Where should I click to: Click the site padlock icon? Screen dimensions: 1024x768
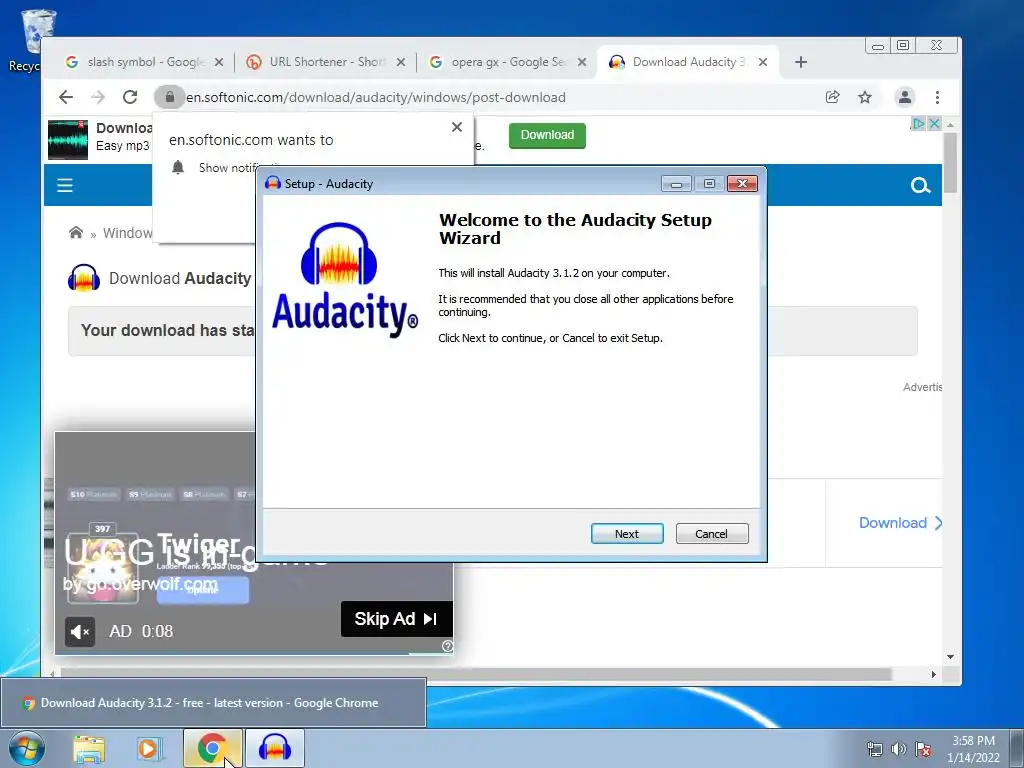169,97
